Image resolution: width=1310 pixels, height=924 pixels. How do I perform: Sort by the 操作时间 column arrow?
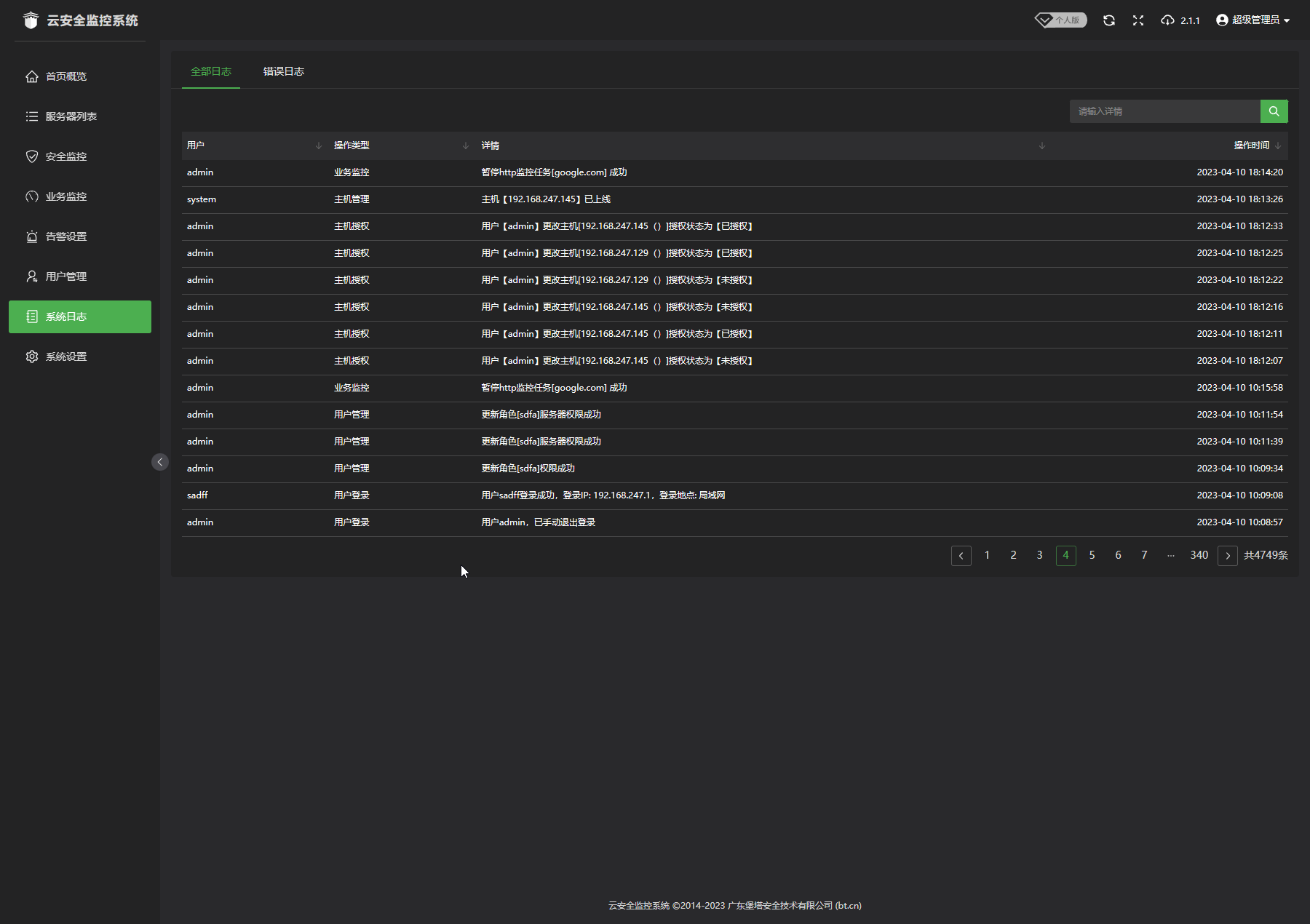point(1278,146)
